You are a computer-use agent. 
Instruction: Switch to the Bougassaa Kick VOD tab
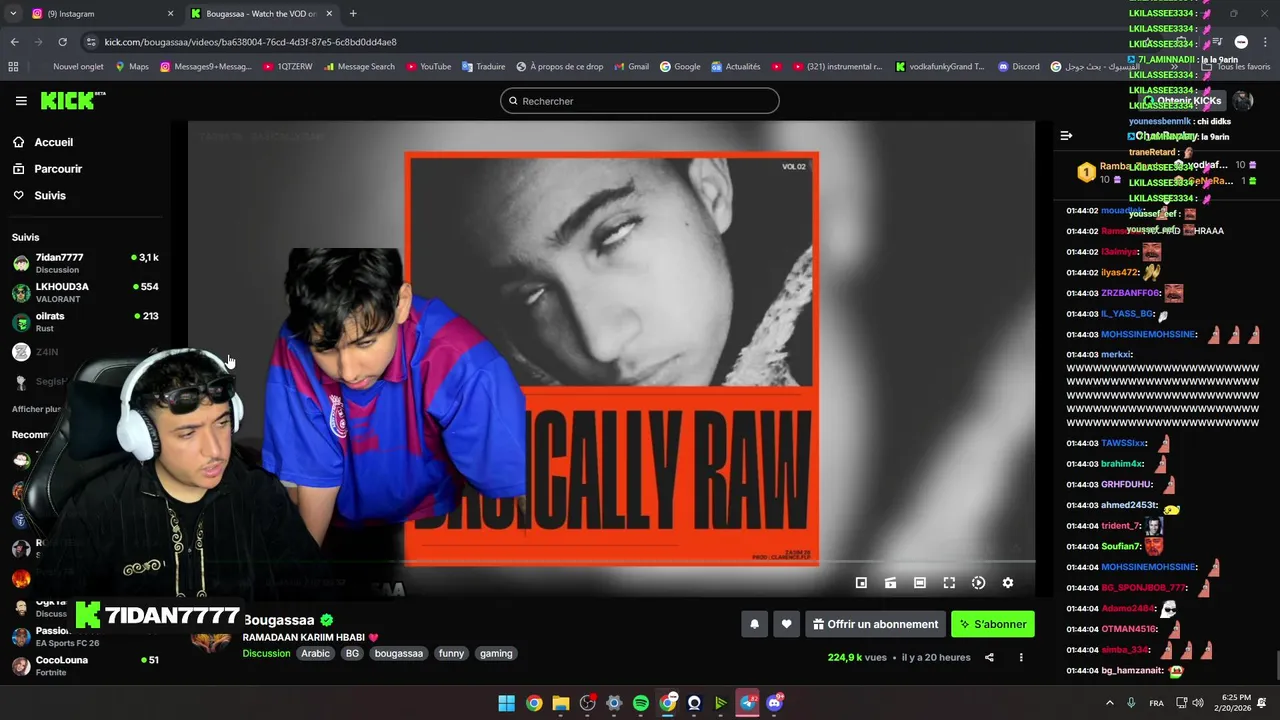point(260,13)
